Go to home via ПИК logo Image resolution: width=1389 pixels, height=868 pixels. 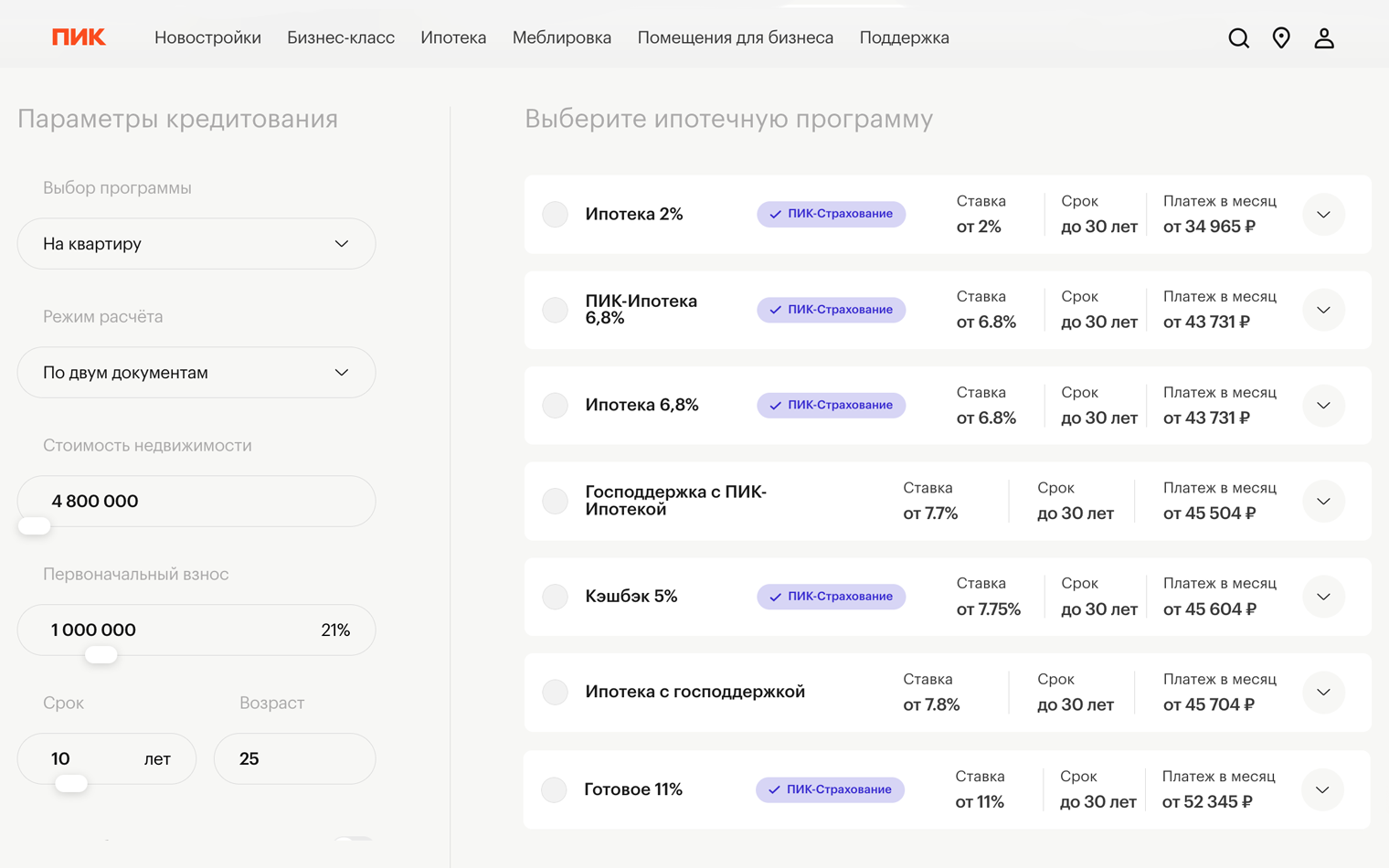pos(79,37)
